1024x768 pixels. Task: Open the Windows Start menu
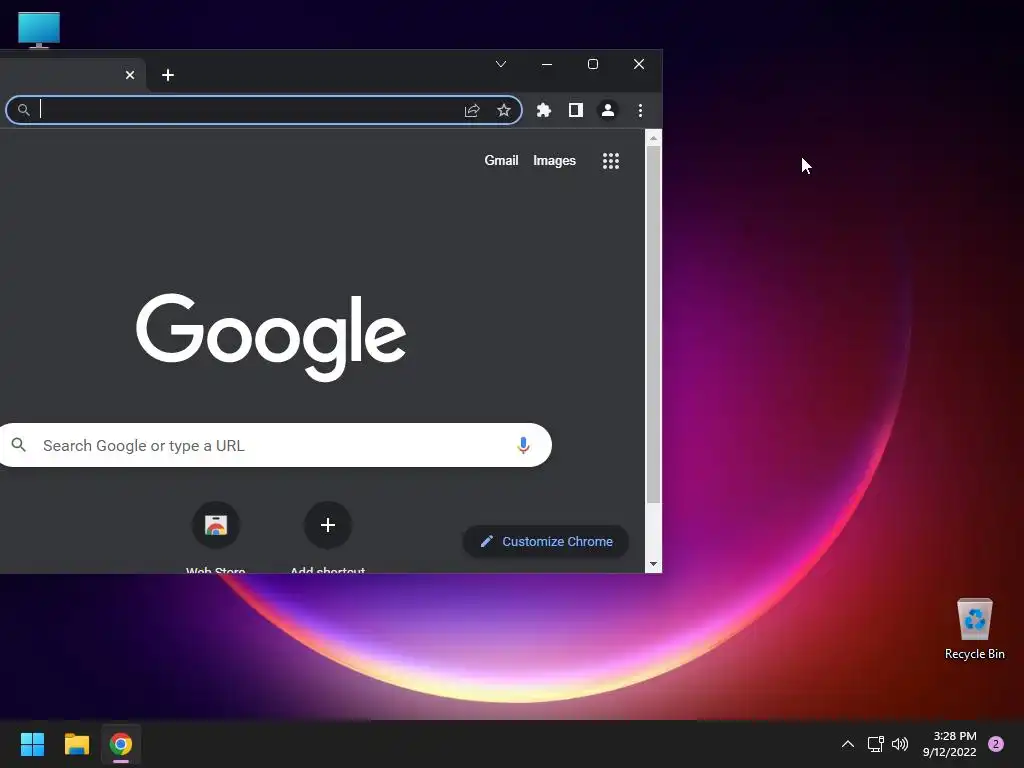33,744
